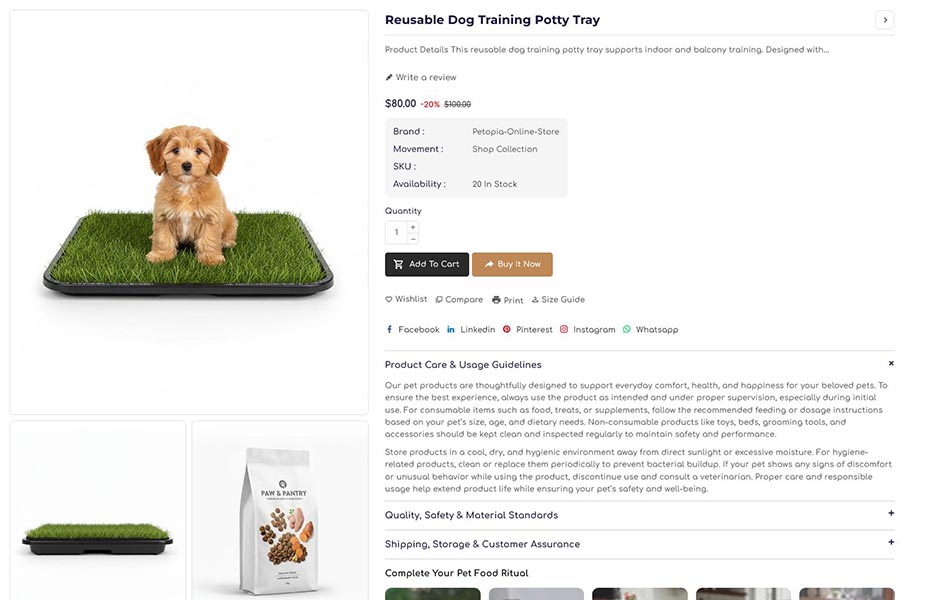Screen dimensions: 930x600
Task: Add the potty tray to cart
Action: tap(427, 264)
